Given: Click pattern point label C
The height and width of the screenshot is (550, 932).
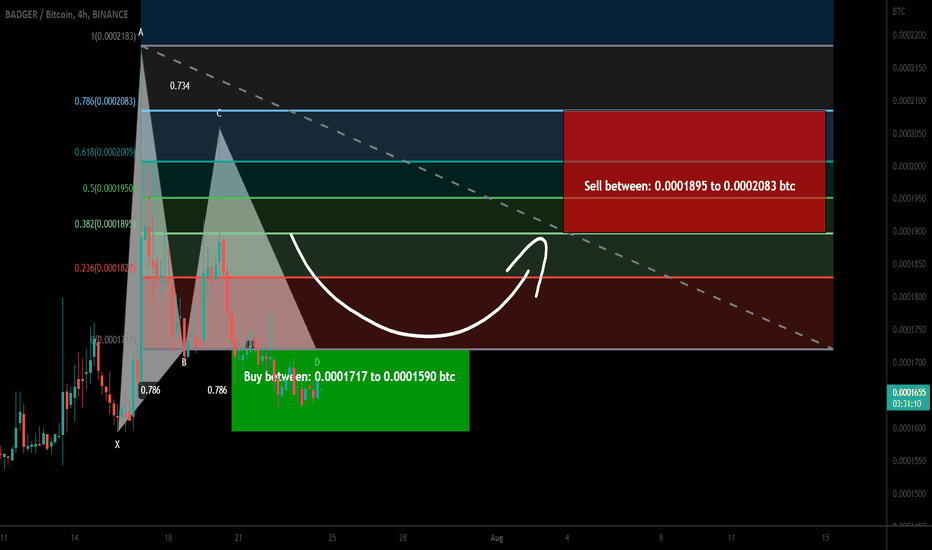Looking at the screenshot, I should pos(219,114).
